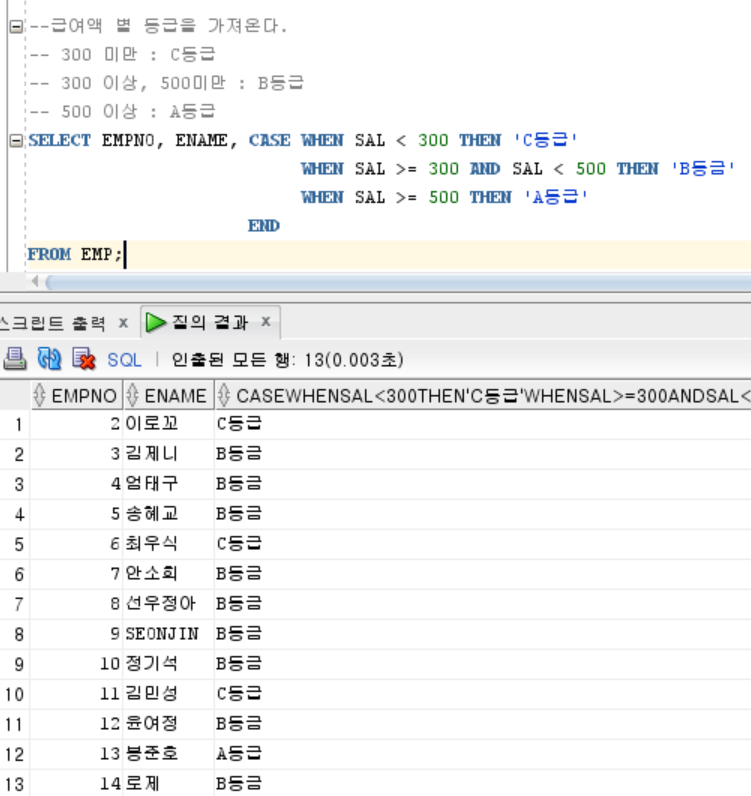Click the END keyword in editor

point(264,226)
